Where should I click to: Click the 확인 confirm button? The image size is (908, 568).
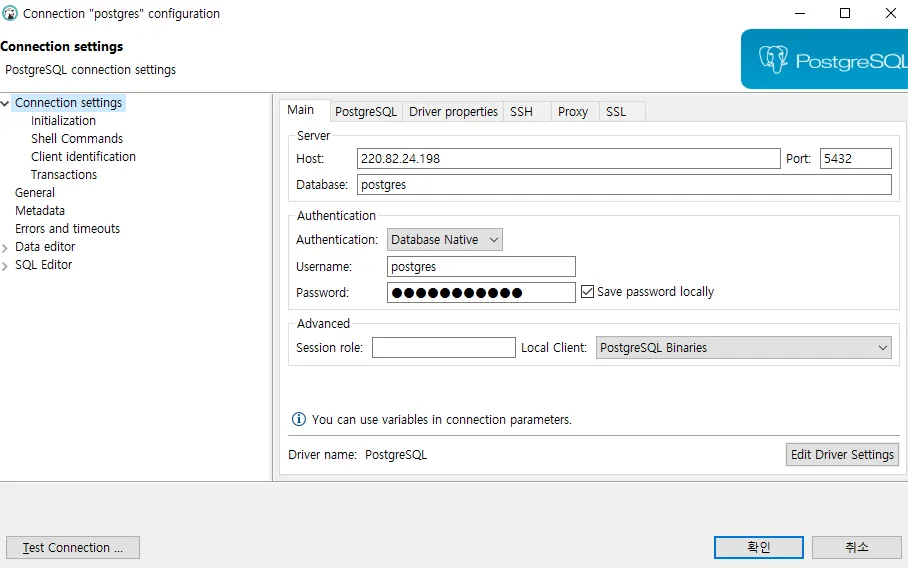(759, 547)
